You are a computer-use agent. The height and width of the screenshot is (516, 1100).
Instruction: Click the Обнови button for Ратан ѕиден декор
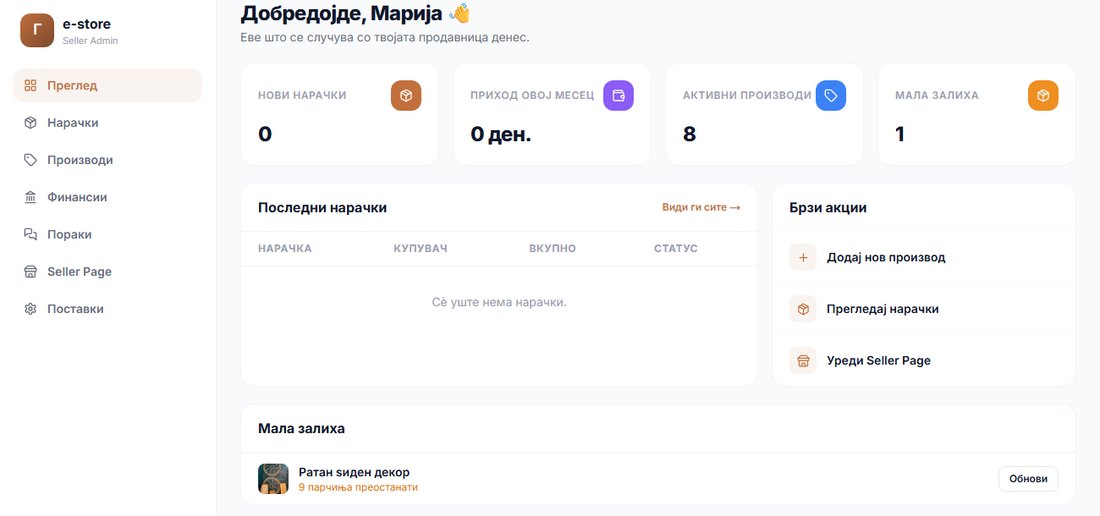(1028, 479)
